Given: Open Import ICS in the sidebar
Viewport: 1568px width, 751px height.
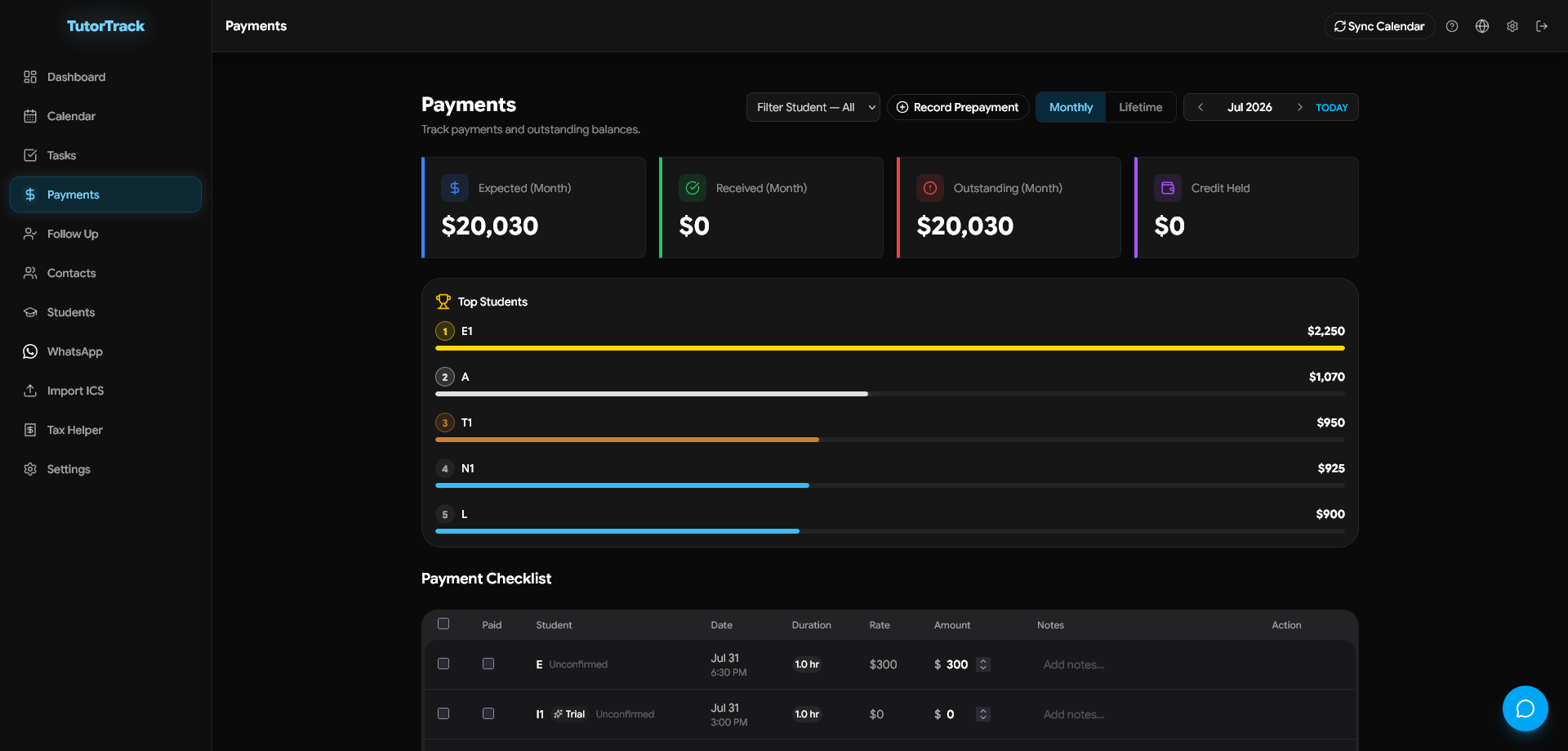Looking at the screenshot, I should [106, 391].
